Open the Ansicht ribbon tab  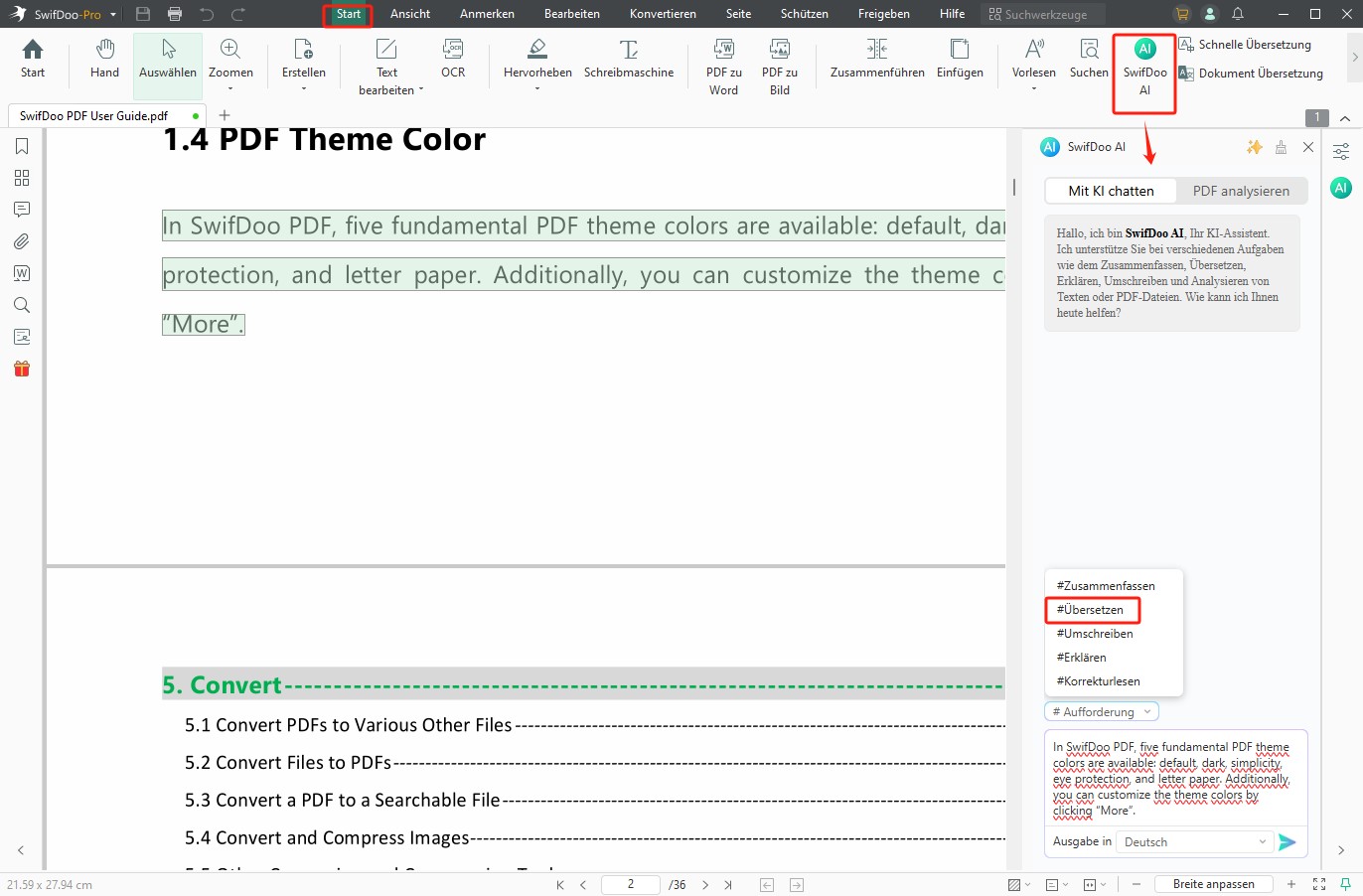(x=410, y=14)
